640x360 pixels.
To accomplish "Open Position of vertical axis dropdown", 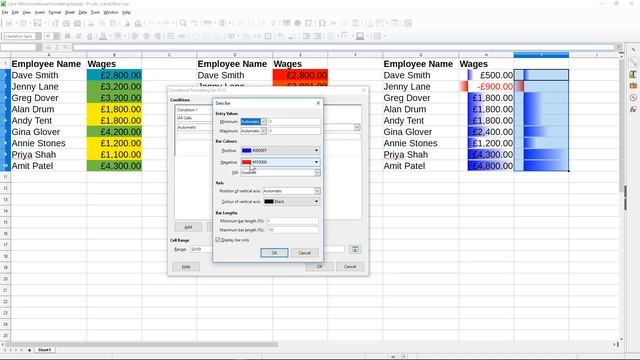I will 317,191.
